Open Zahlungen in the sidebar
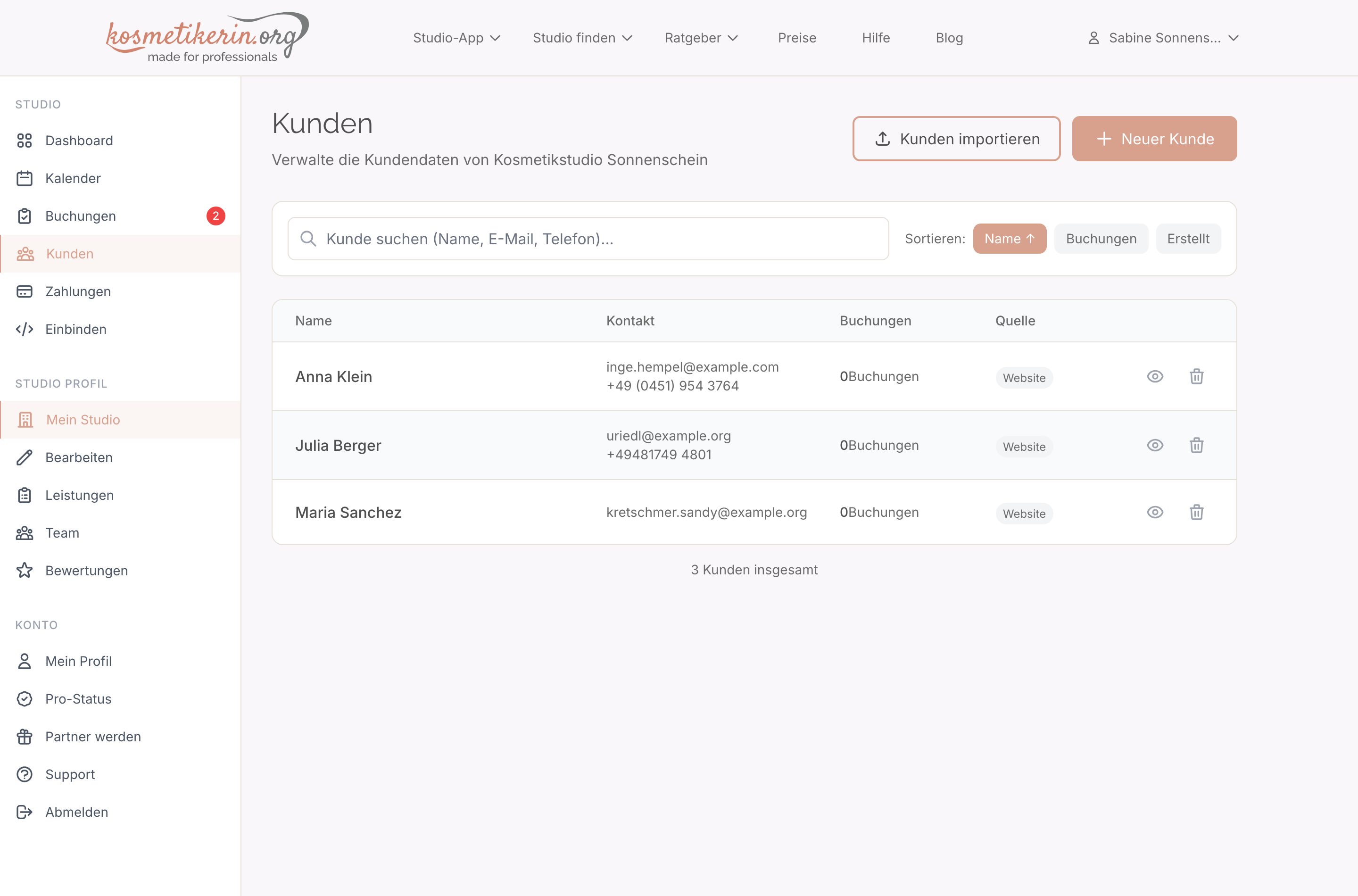1358x896 pixels. [120, 291]
